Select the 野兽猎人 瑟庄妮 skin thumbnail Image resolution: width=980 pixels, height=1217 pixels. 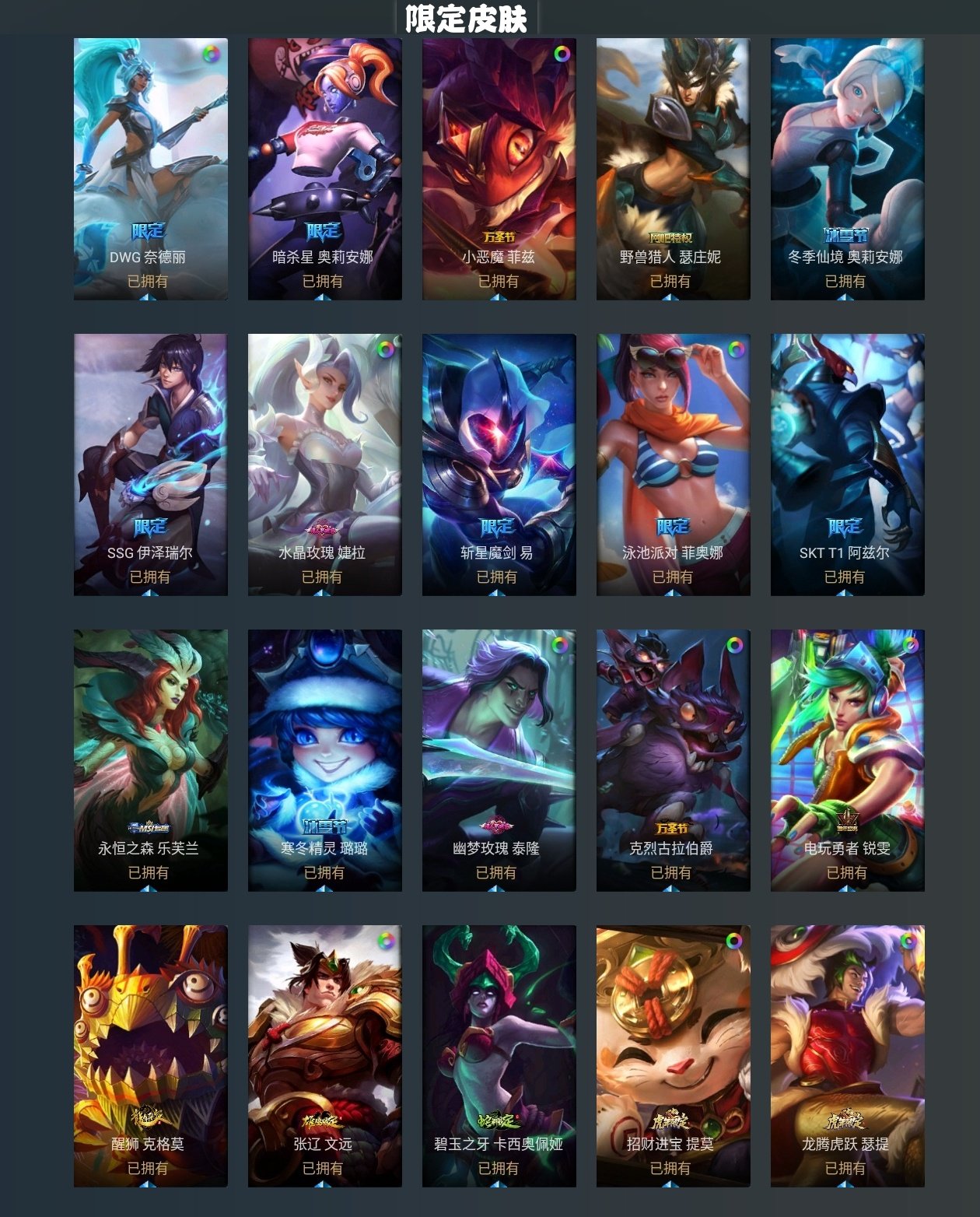point(673,169)
